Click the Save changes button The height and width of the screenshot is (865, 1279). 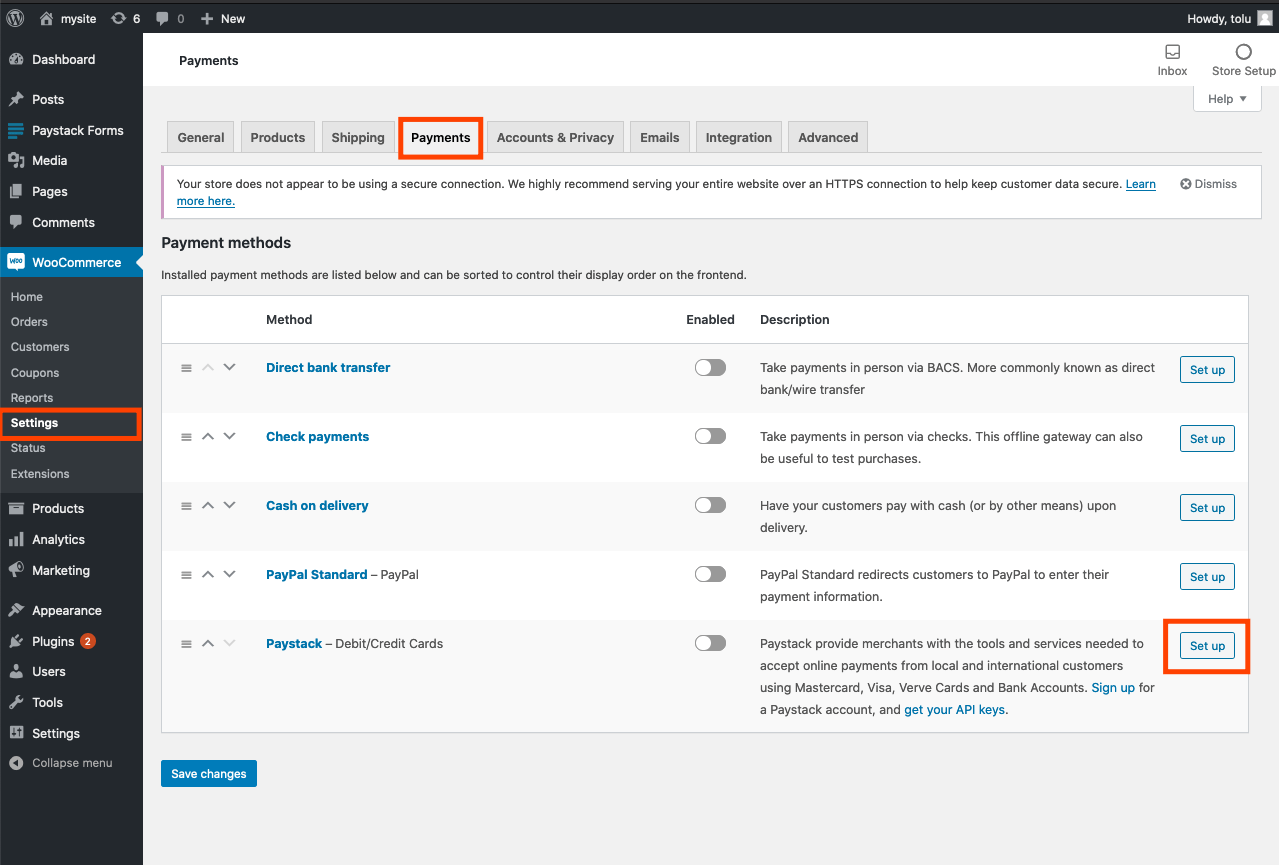click(x=208, y=773)
